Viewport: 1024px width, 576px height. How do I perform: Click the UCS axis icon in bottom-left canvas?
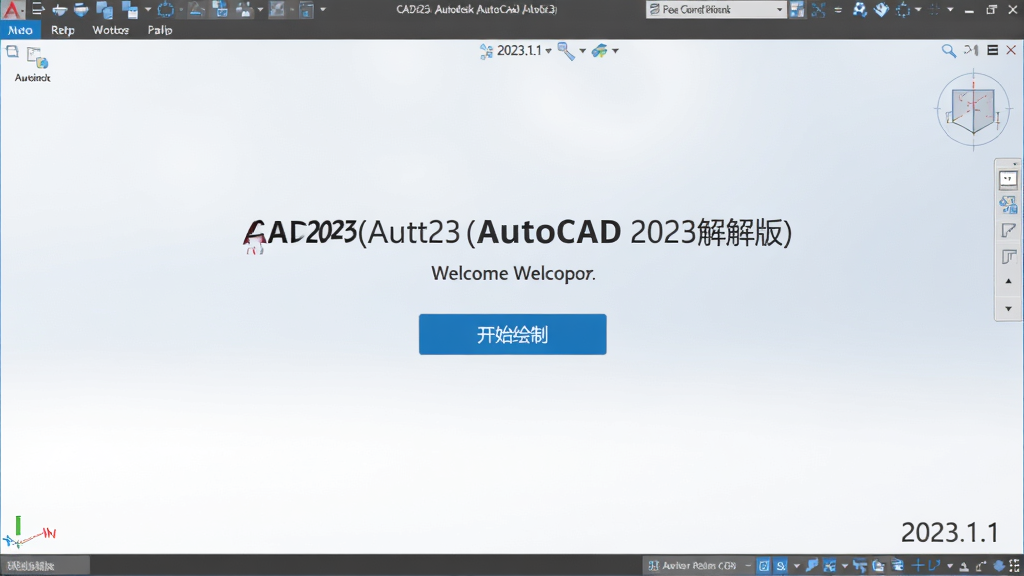point(29,532)
